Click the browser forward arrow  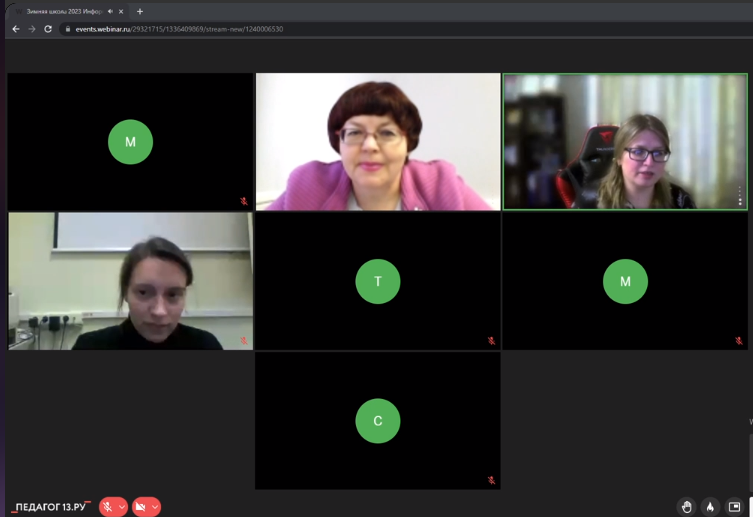pyautogui.click(x=31, y=29)
